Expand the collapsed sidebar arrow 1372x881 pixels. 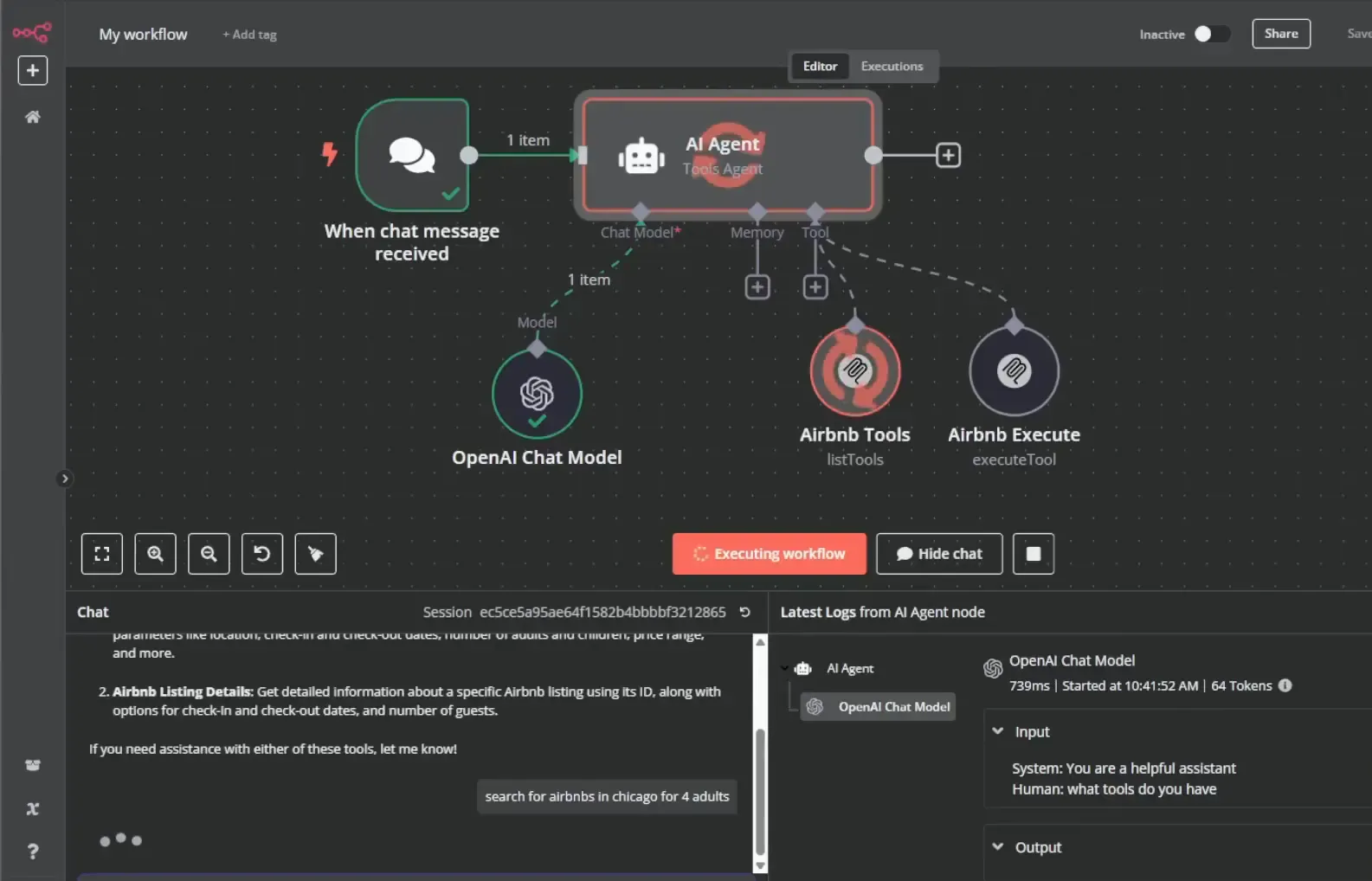pos(64,479)
